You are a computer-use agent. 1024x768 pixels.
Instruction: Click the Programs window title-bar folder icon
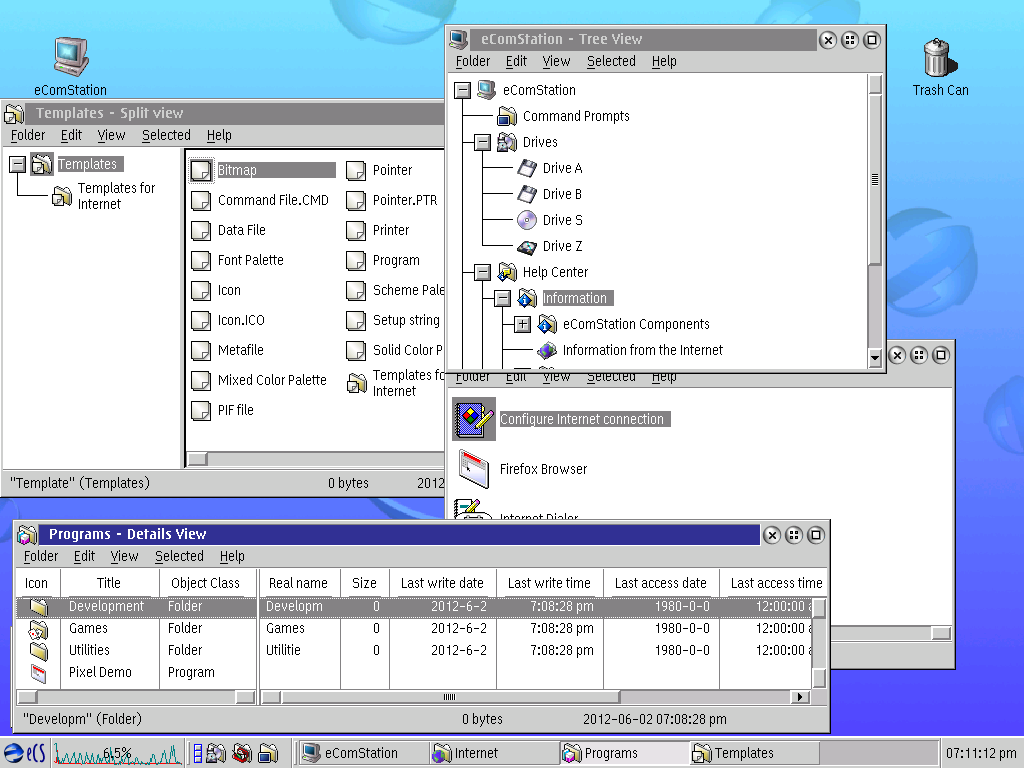(x=27, y=535)
